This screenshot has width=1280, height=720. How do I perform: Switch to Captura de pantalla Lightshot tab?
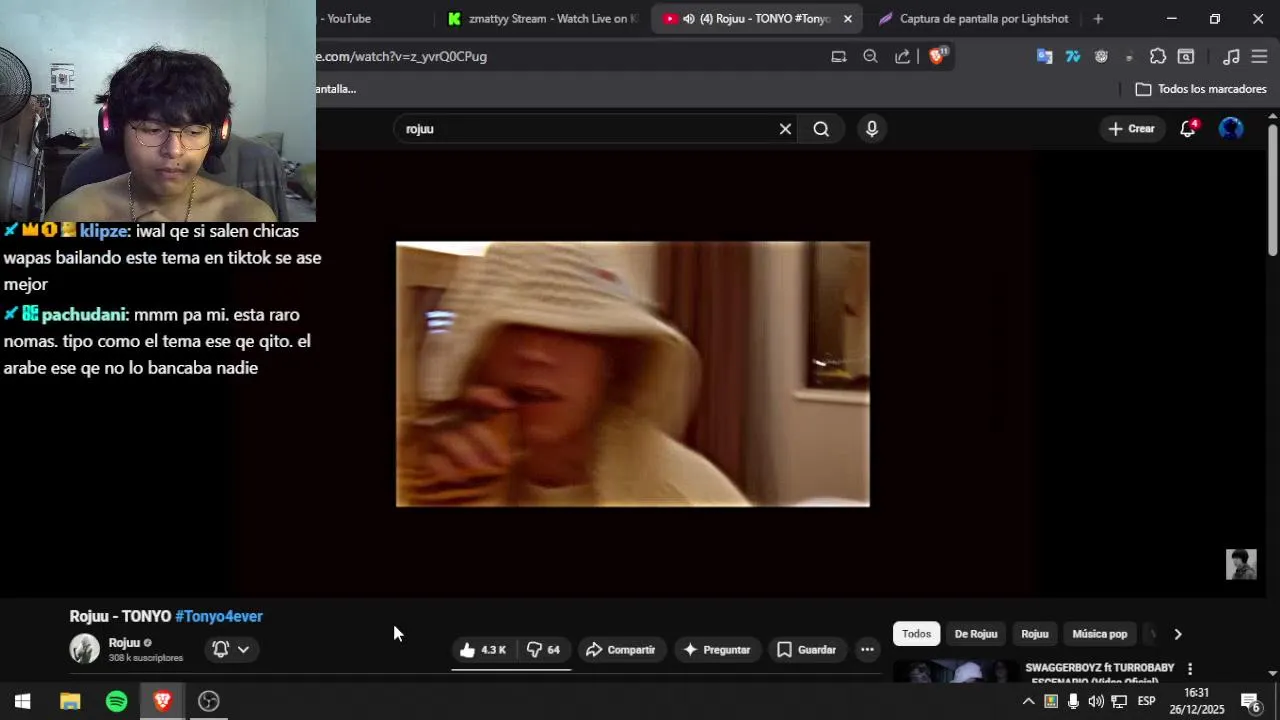(972, 19)
